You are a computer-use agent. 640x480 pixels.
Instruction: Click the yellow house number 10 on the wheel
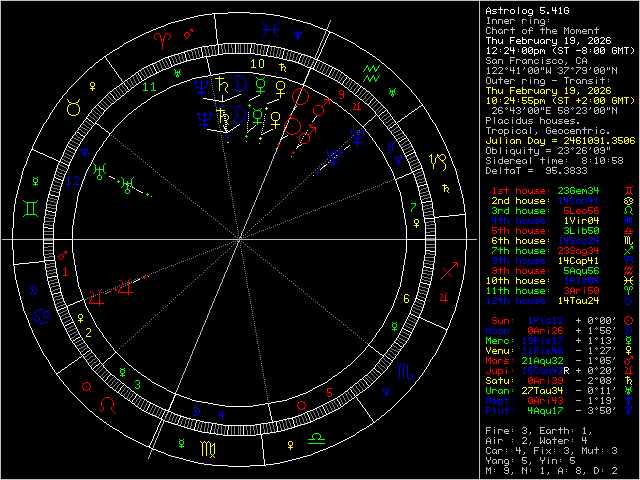click(257, 63)
